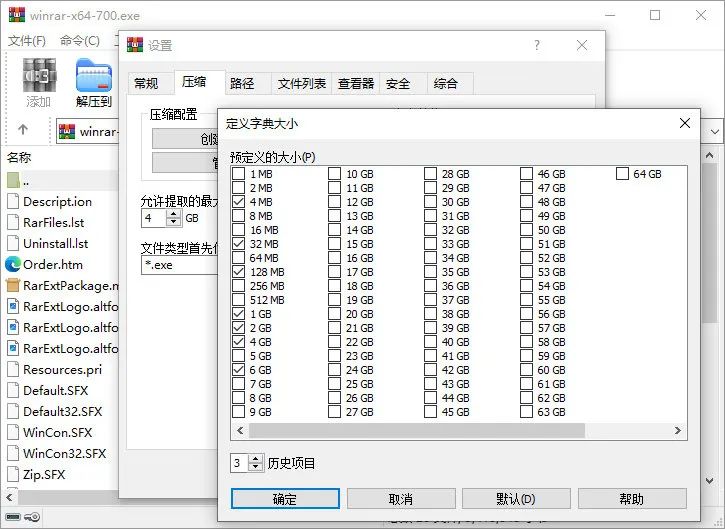Uncheck the 128 MB checkbox

pyautogui.click(x=239, y=272)
